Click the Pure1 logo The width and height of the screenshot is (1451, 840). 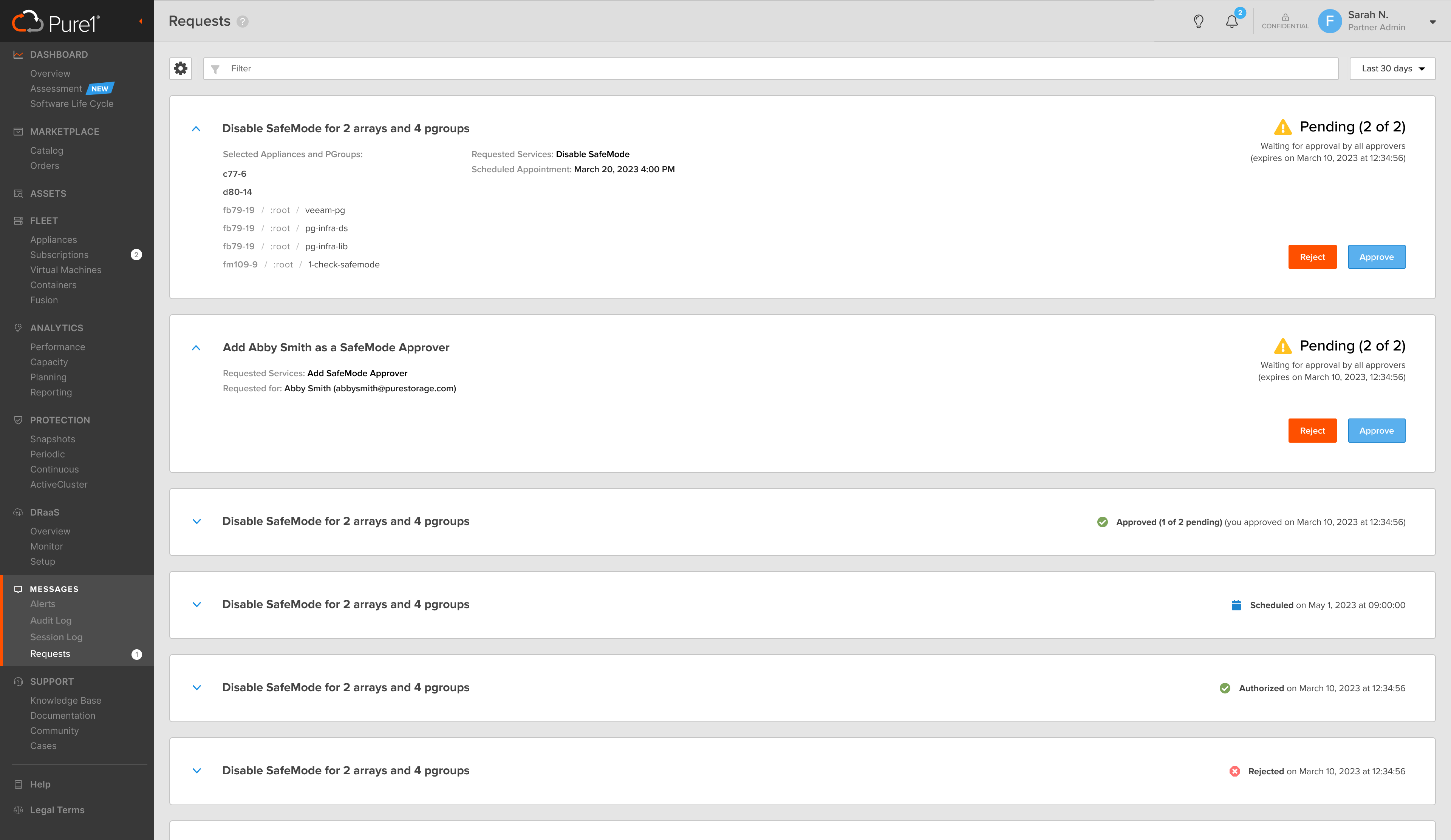56,22
